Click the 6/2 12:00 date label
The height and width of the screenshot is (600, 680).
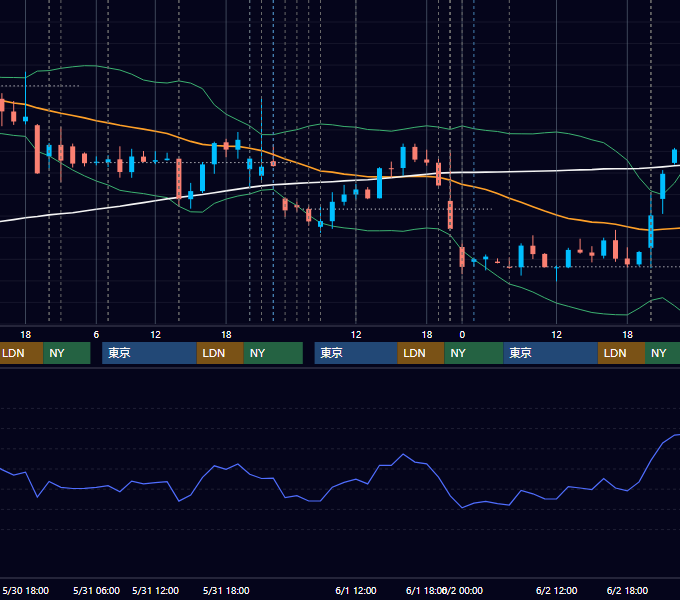[556, 590]
